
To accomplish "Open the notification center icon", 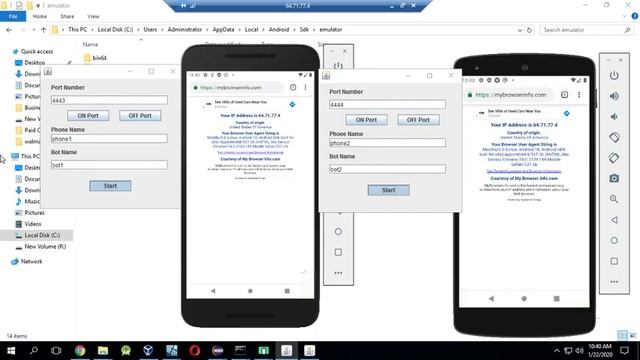I will point(624,351).
